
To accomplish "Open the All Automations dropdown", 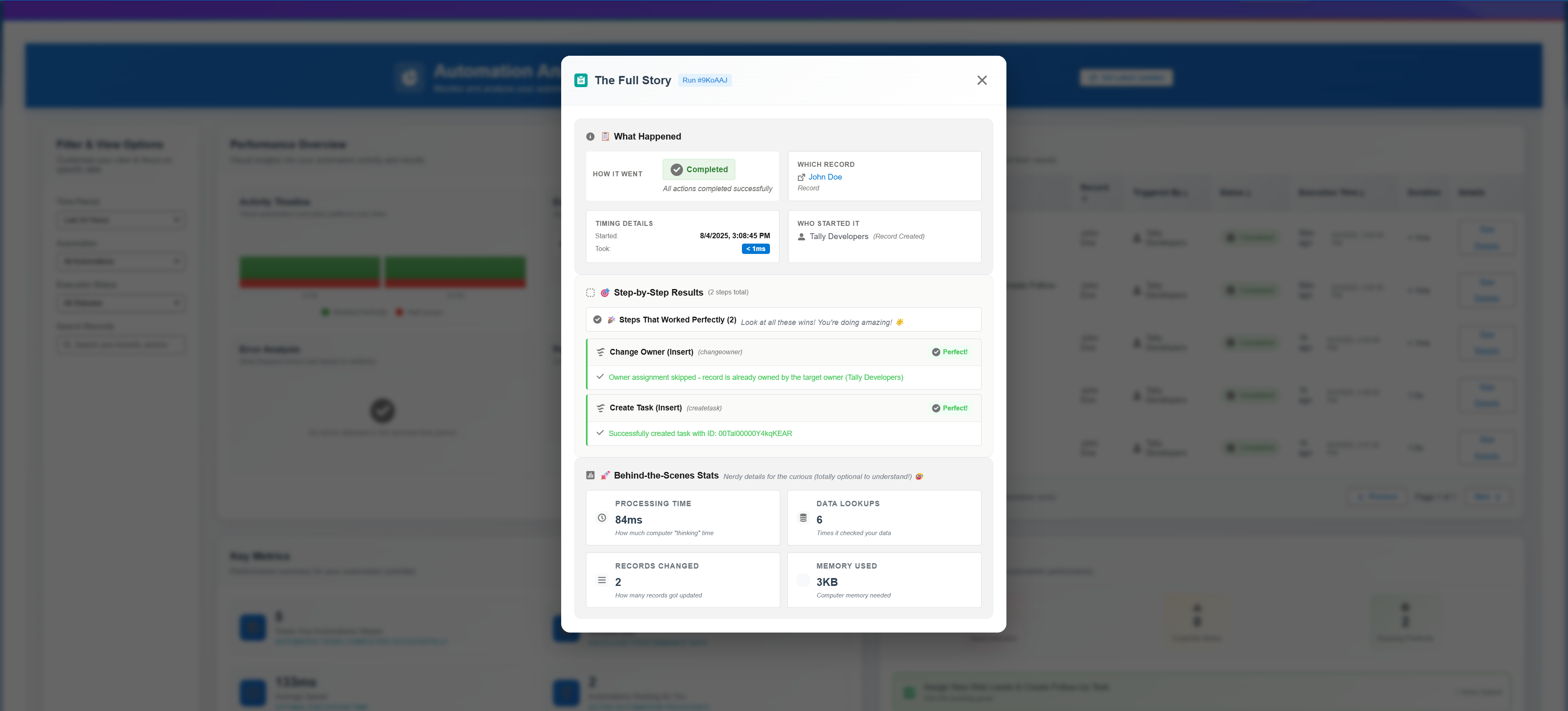I will (121, 261).
